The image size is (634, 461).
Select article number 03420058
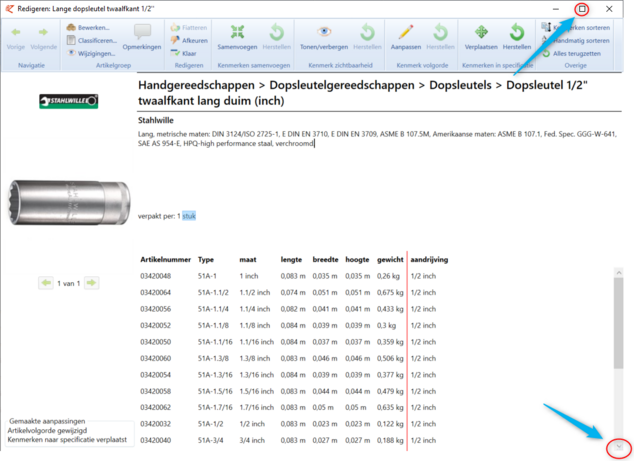[156, 391]
